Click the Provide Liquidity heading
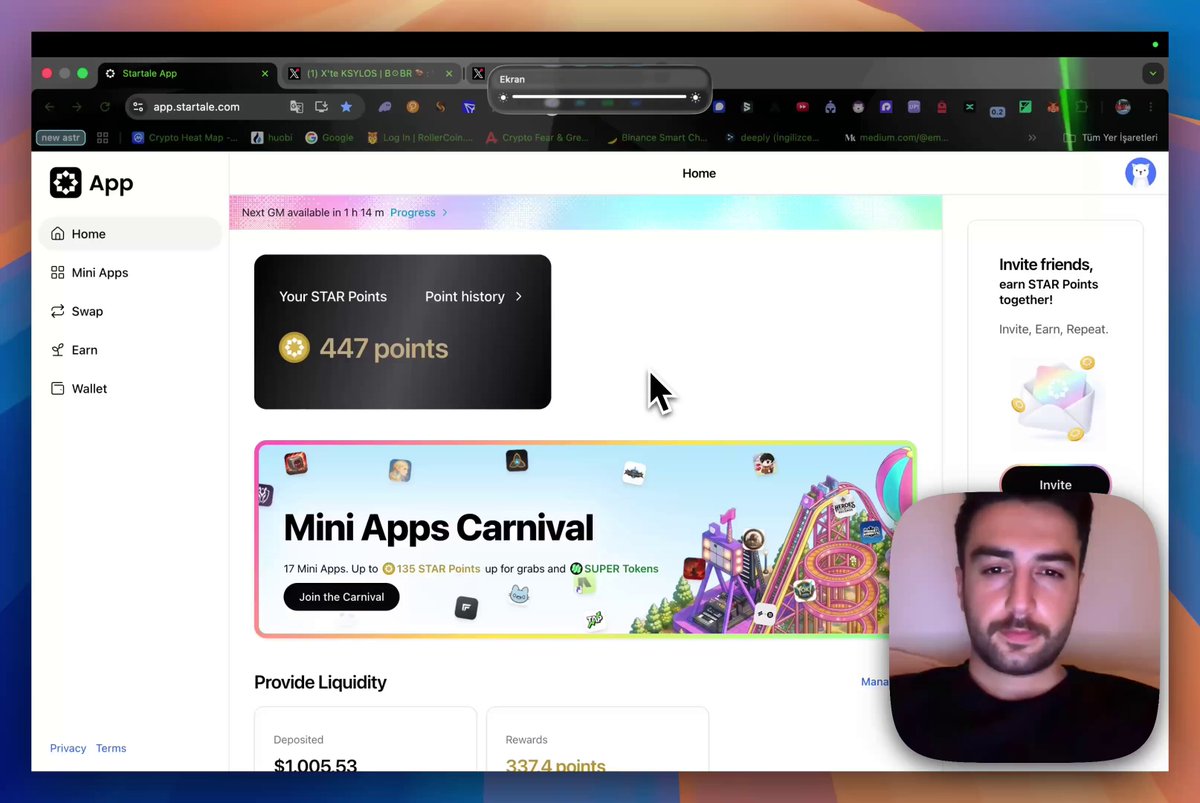1200x803 pixels. point(320,683)
